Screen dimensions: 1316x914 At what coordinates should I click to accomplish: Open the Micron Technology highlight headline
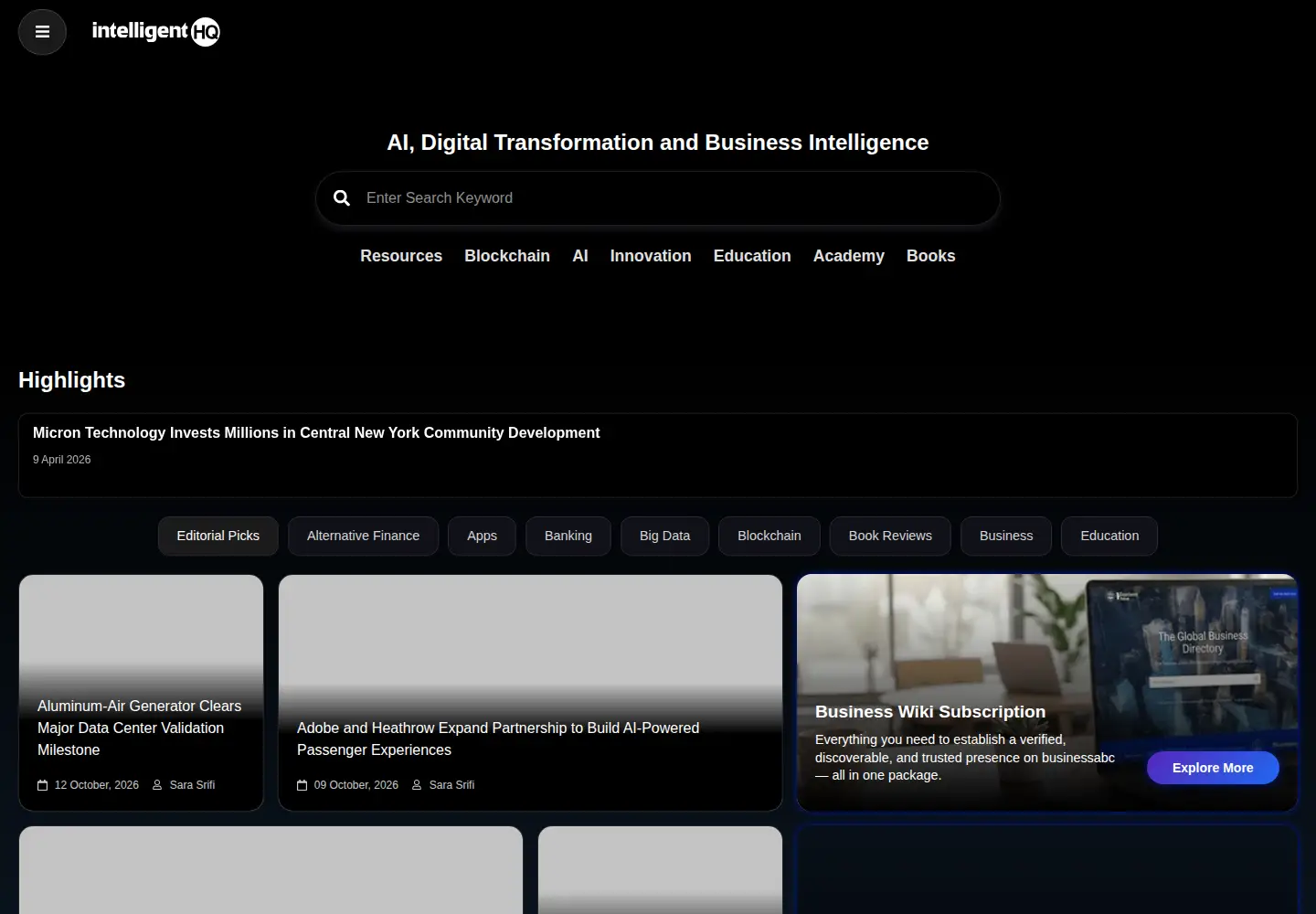coord(316,432)
